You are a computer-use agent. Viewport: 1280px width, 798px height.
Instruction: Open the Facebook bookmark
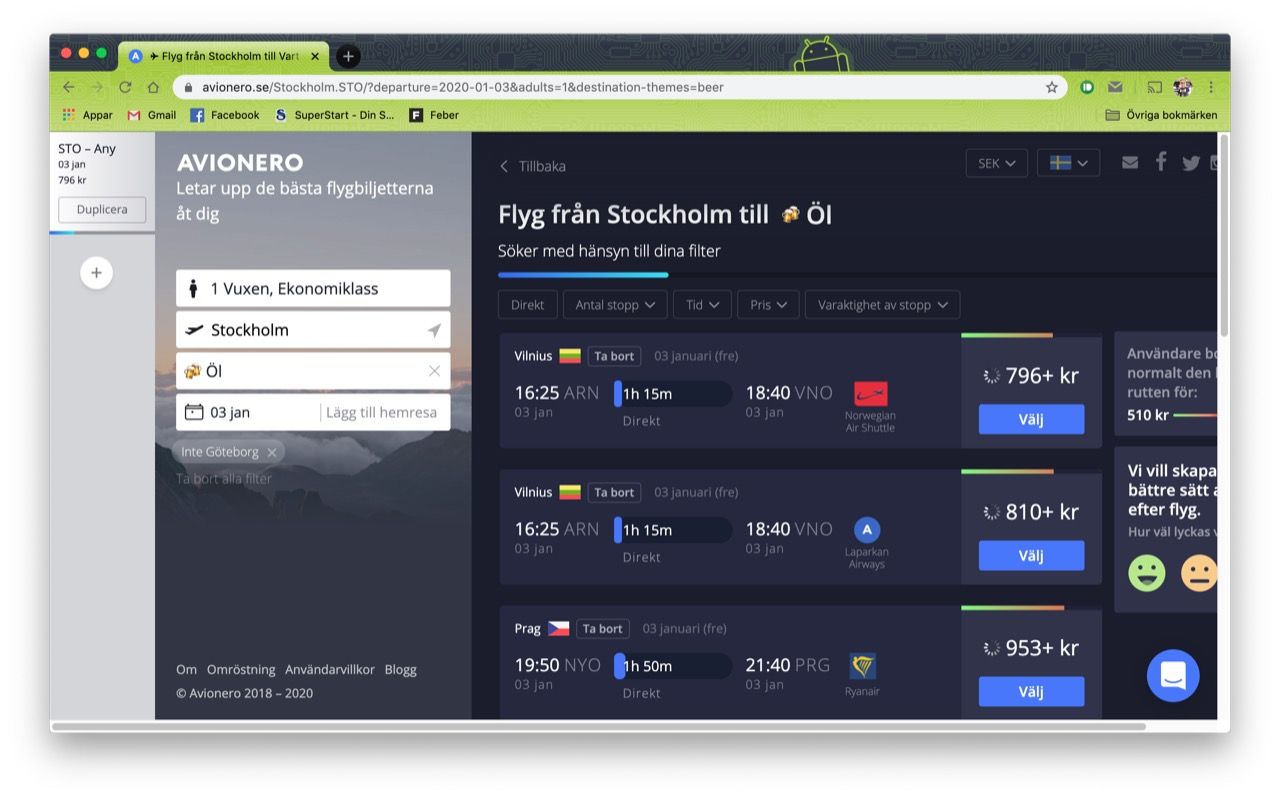point(225,115)
